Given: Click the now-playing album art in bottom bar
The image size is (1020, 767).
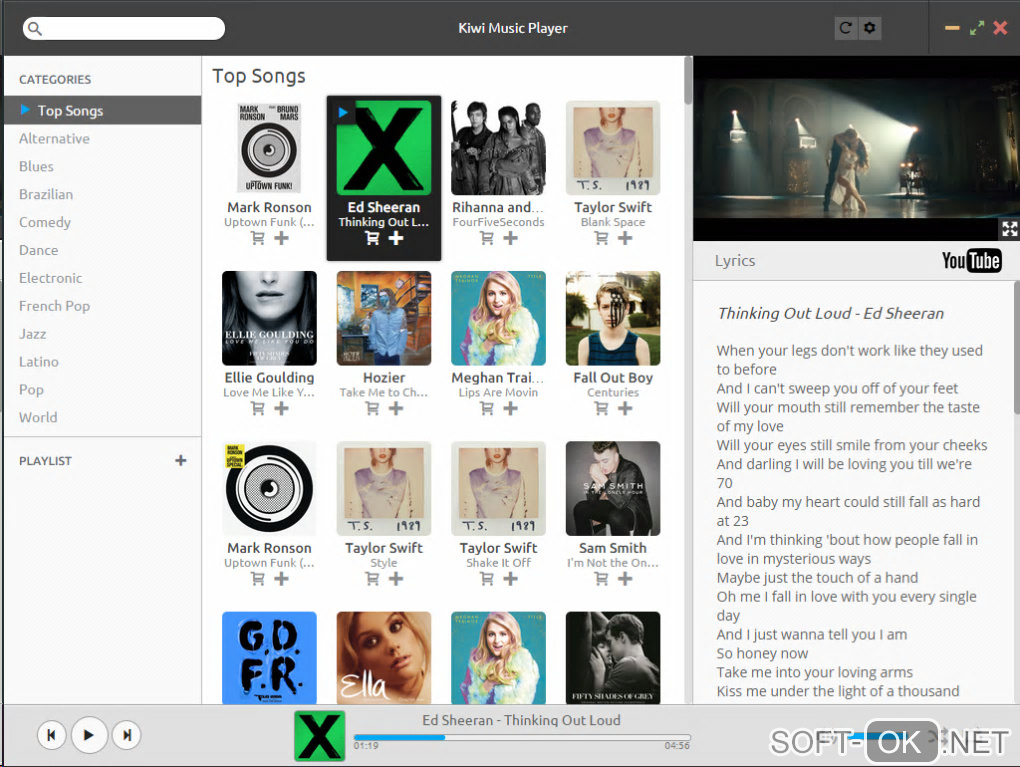Looking at the screenshot, I should [319, 736].
